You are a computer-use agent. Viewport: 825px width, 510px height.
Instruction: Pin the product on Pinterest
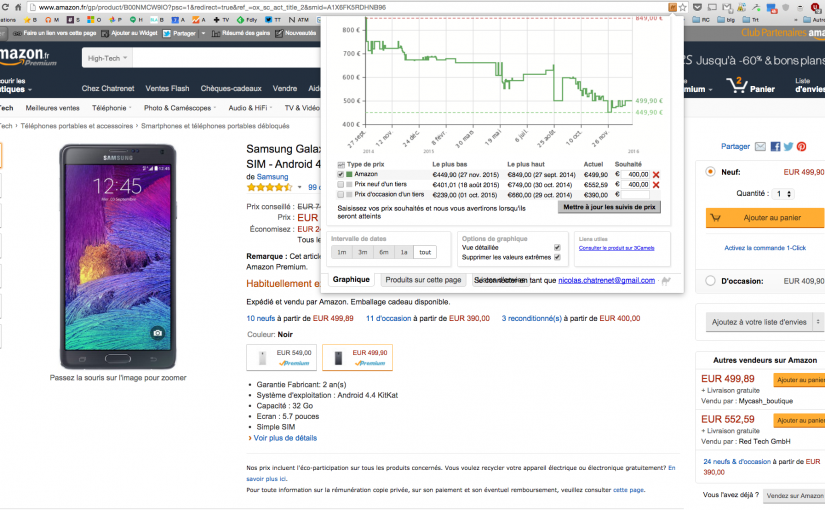pos(801,146)
